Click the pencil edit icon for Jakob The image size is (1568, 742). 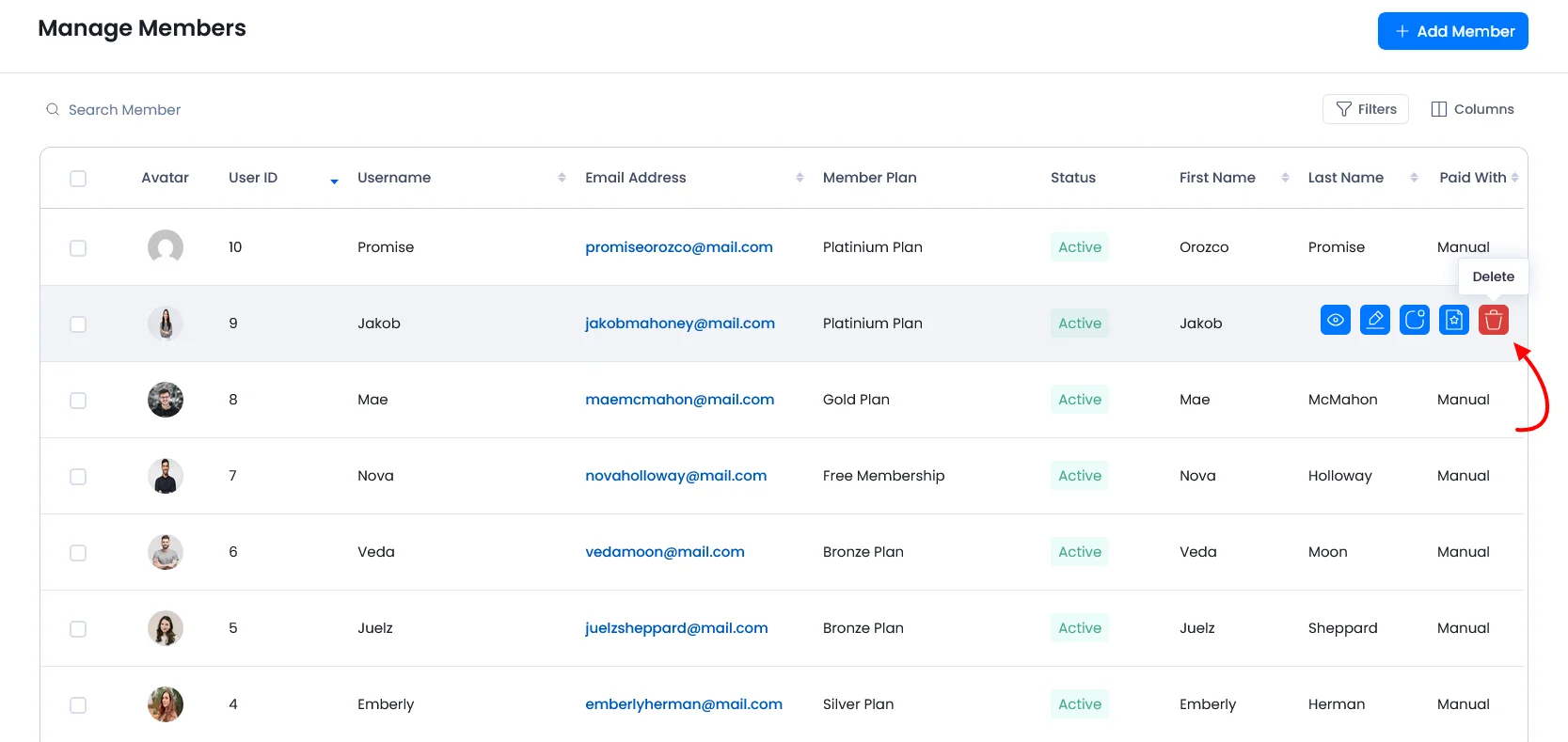coord(1374,320)
